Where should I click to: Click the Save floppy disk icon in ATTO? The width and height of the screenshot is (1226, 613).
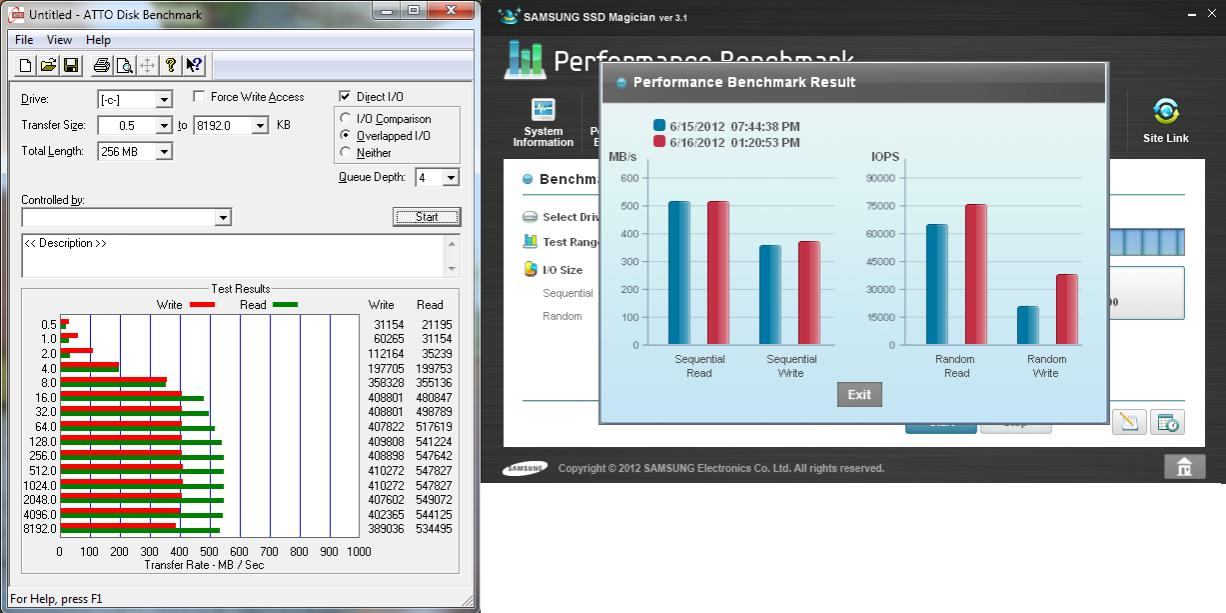(71, 65)
